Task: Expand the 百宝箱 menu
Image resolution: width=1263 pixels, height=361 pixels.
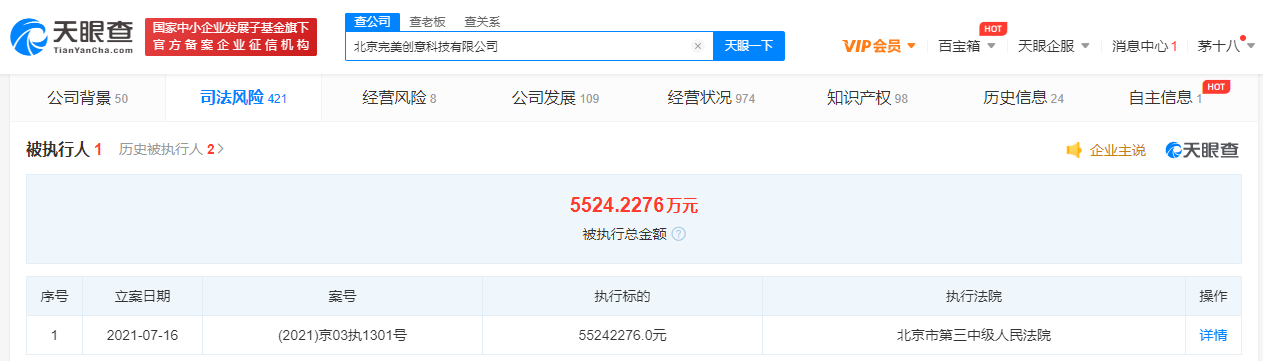Action: tap(967, 46)
